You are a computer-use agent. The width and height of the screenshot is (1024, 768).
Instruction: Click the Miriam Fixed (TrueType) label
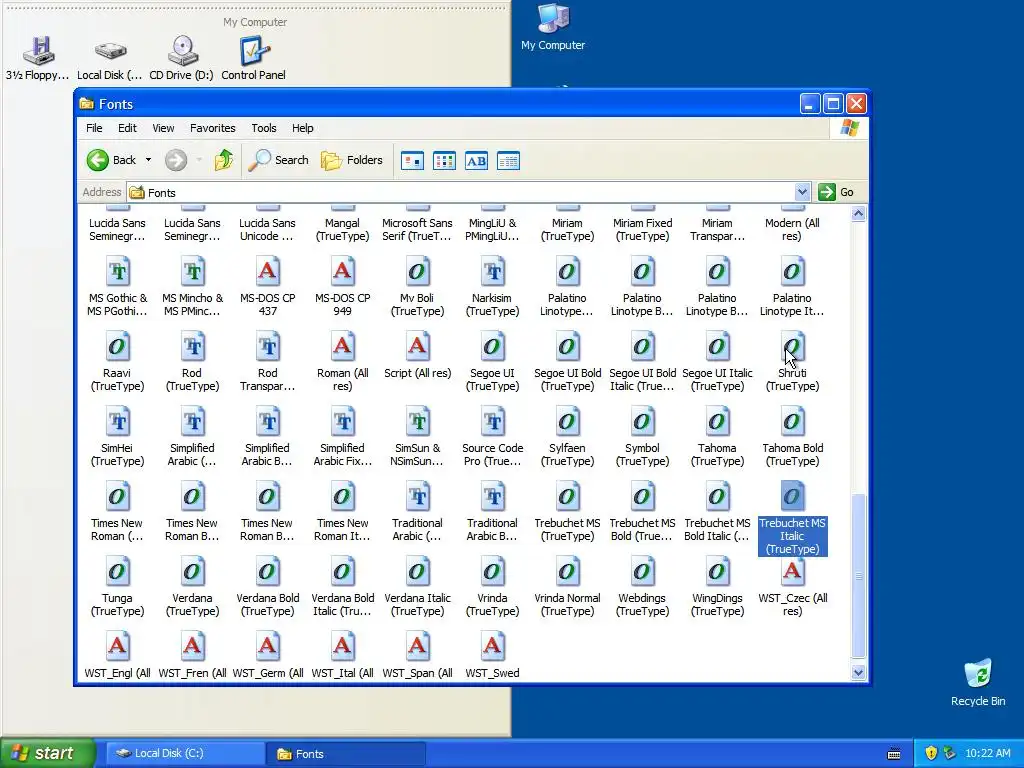(642, 229)
